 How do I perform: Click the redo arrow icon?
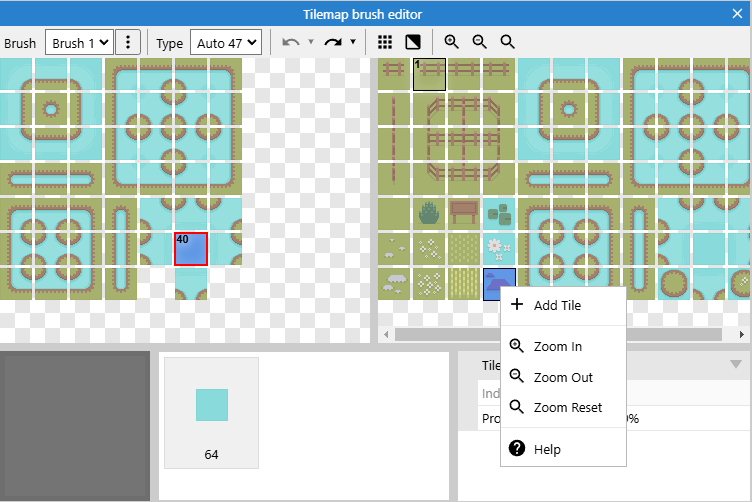point(333,42)
